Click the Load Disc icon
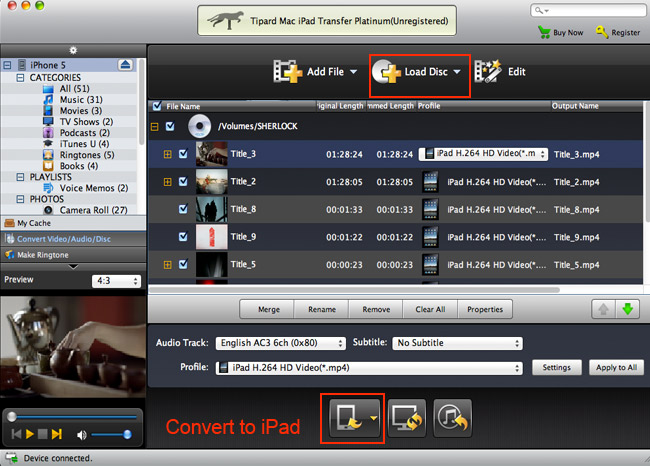650x466 pixels. (386, 72)
